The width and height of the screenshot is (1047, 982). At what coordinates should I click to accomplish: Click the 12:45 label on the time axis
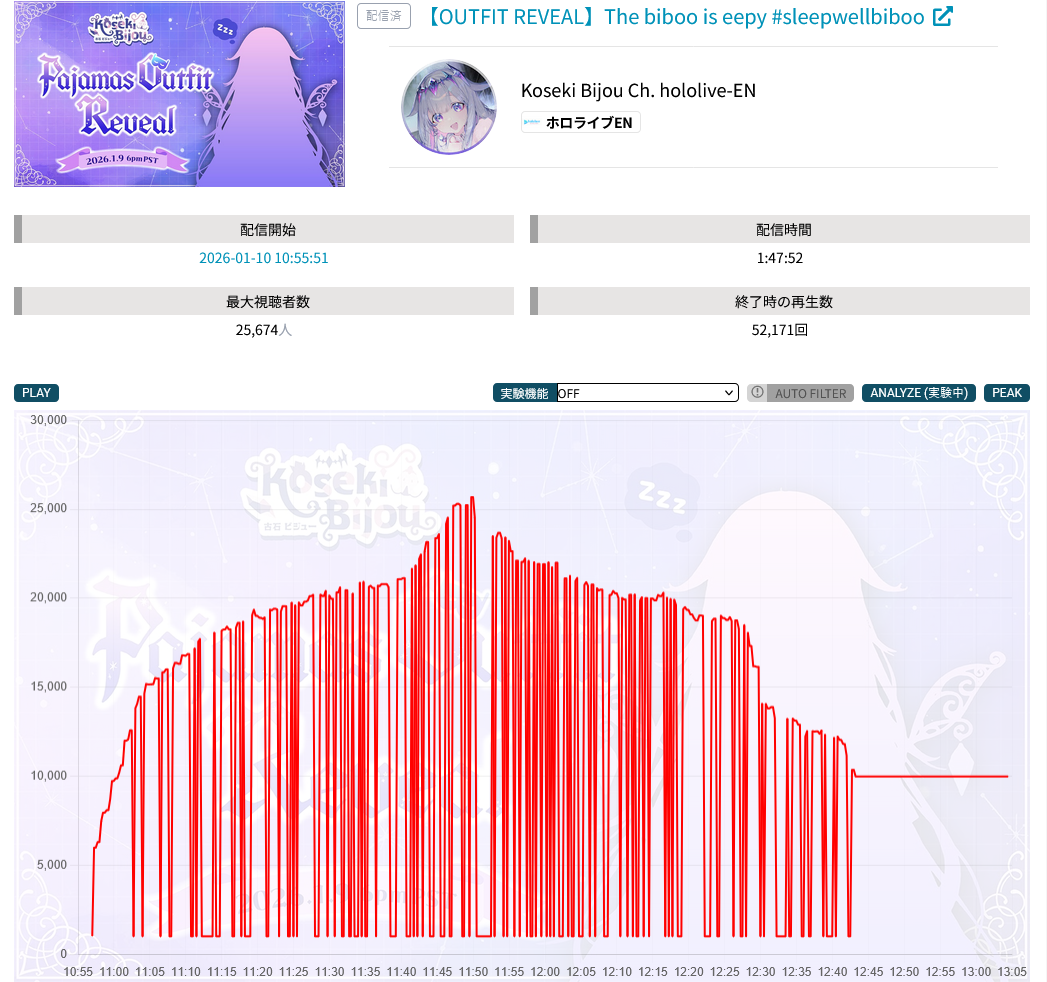click(868, 972)
